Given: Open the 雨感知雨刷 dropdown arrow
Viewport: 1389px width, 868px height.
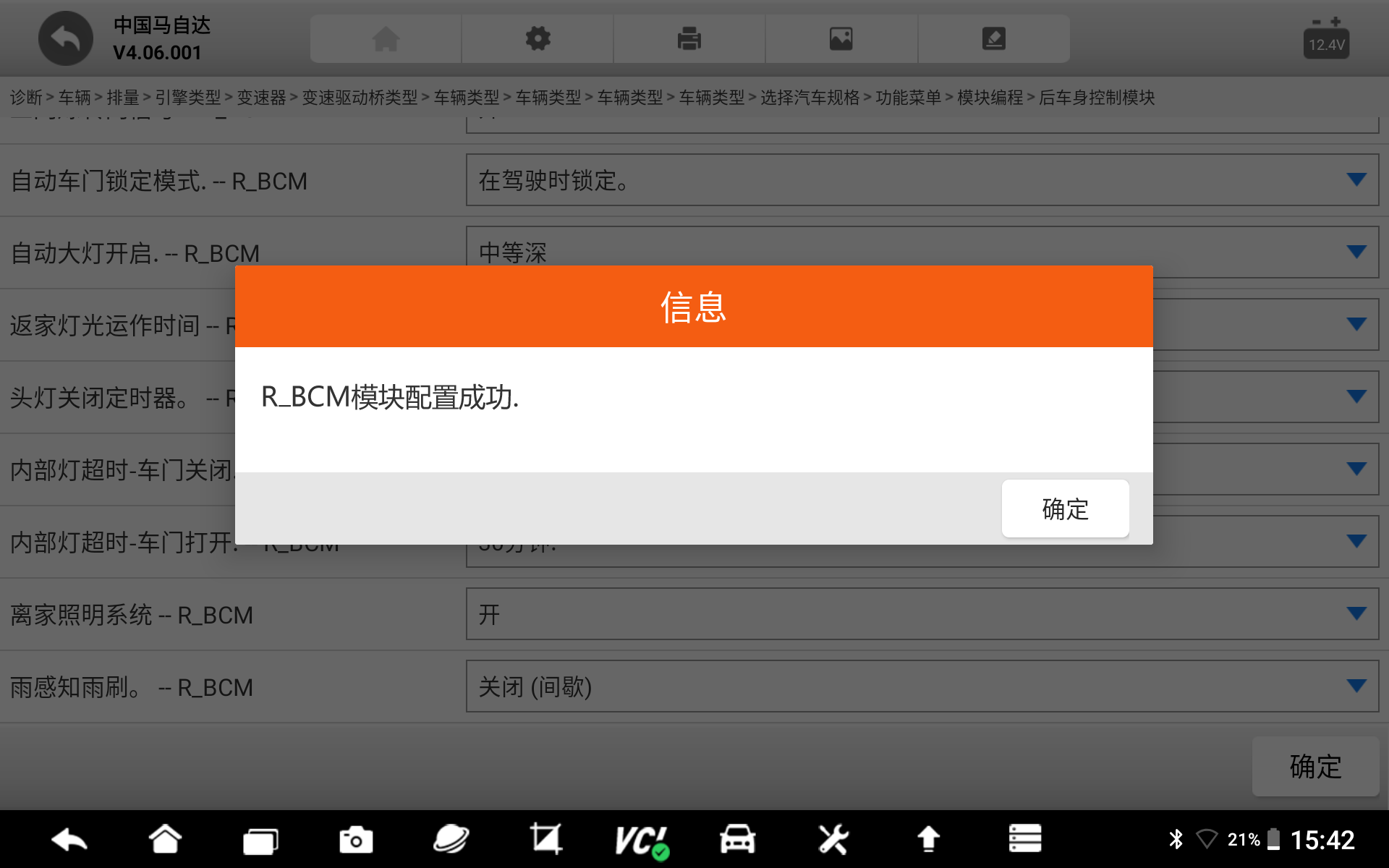Looking at the screenshot, I should pos(1356,686).
